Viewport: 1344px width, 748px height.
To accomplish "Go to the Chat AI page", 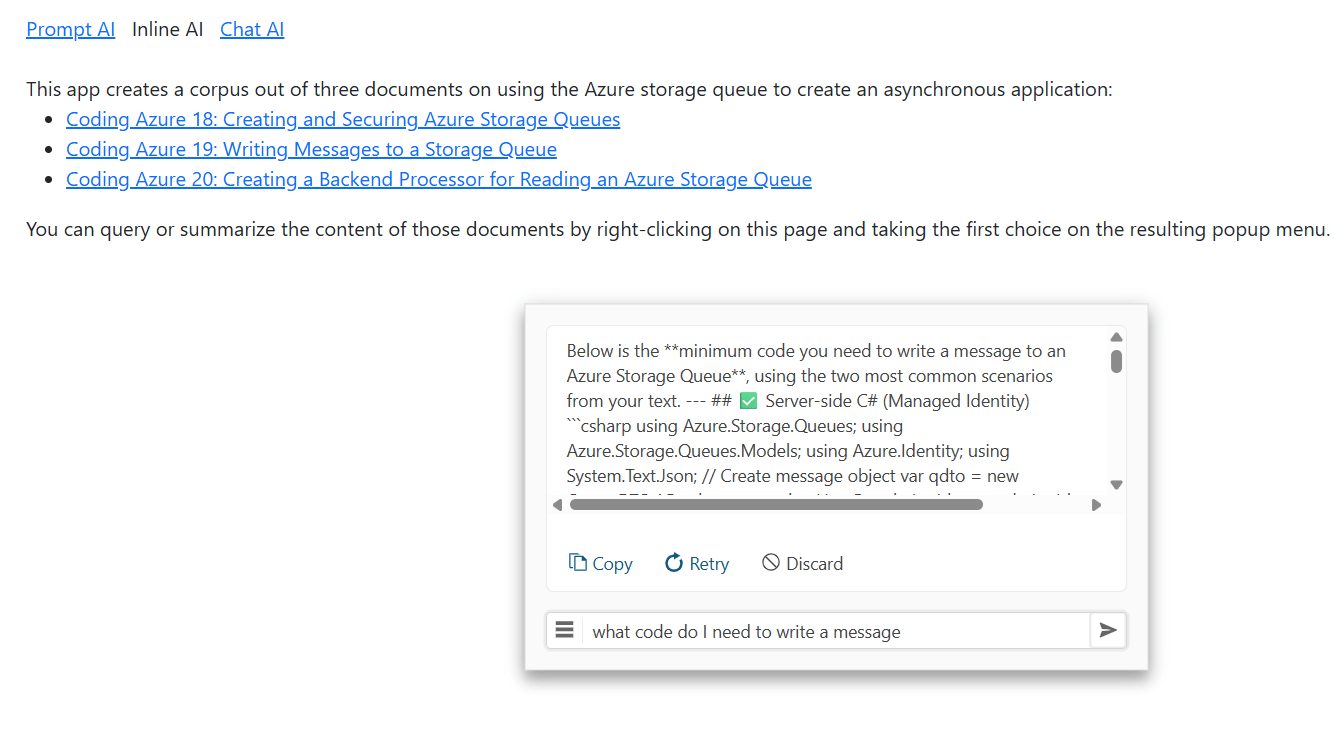I will point(252,29).
